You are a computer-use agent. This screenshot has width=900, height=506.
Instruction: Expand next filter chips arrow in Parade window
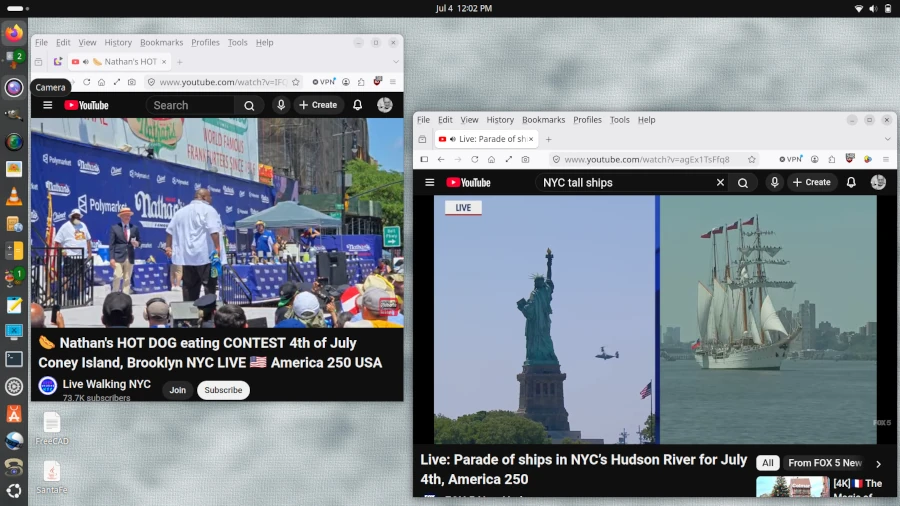pyautogui.click(x=878, y=464)
